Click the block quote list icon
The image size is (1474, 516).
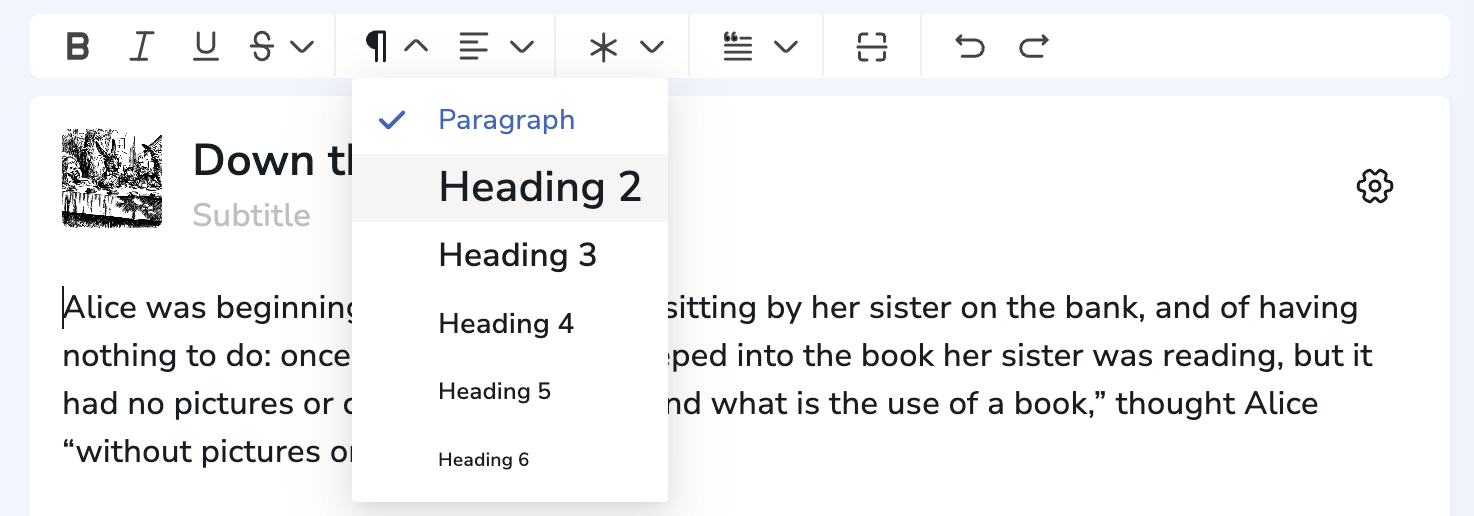(x=738, y=47)
